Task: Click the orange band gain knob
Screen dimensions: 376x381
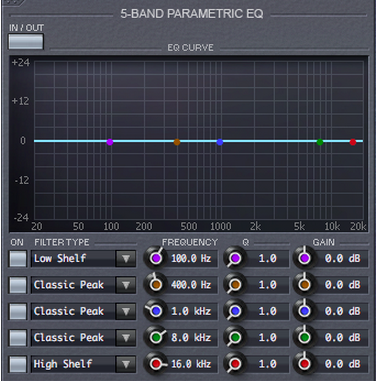Action: (x=304, y=285)
